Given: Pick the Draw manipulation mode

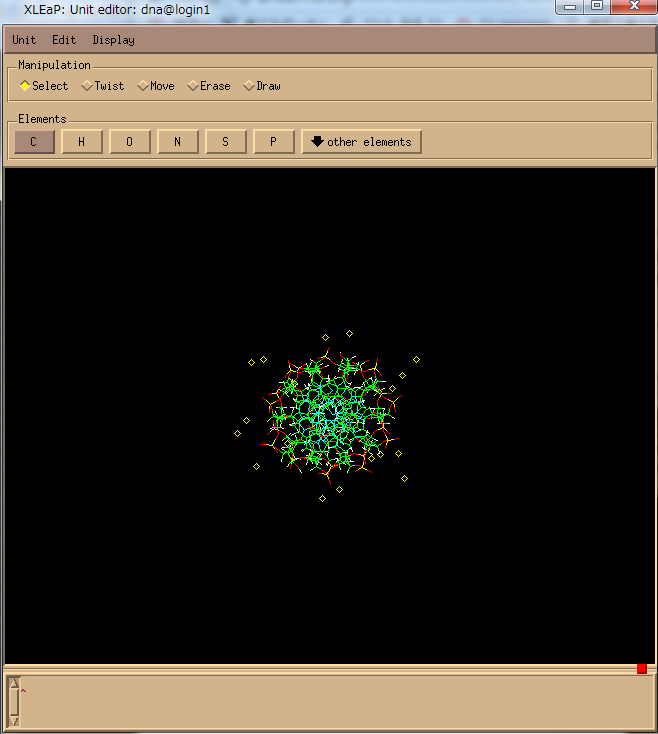Looking at the screenshot, I should 263,86.
